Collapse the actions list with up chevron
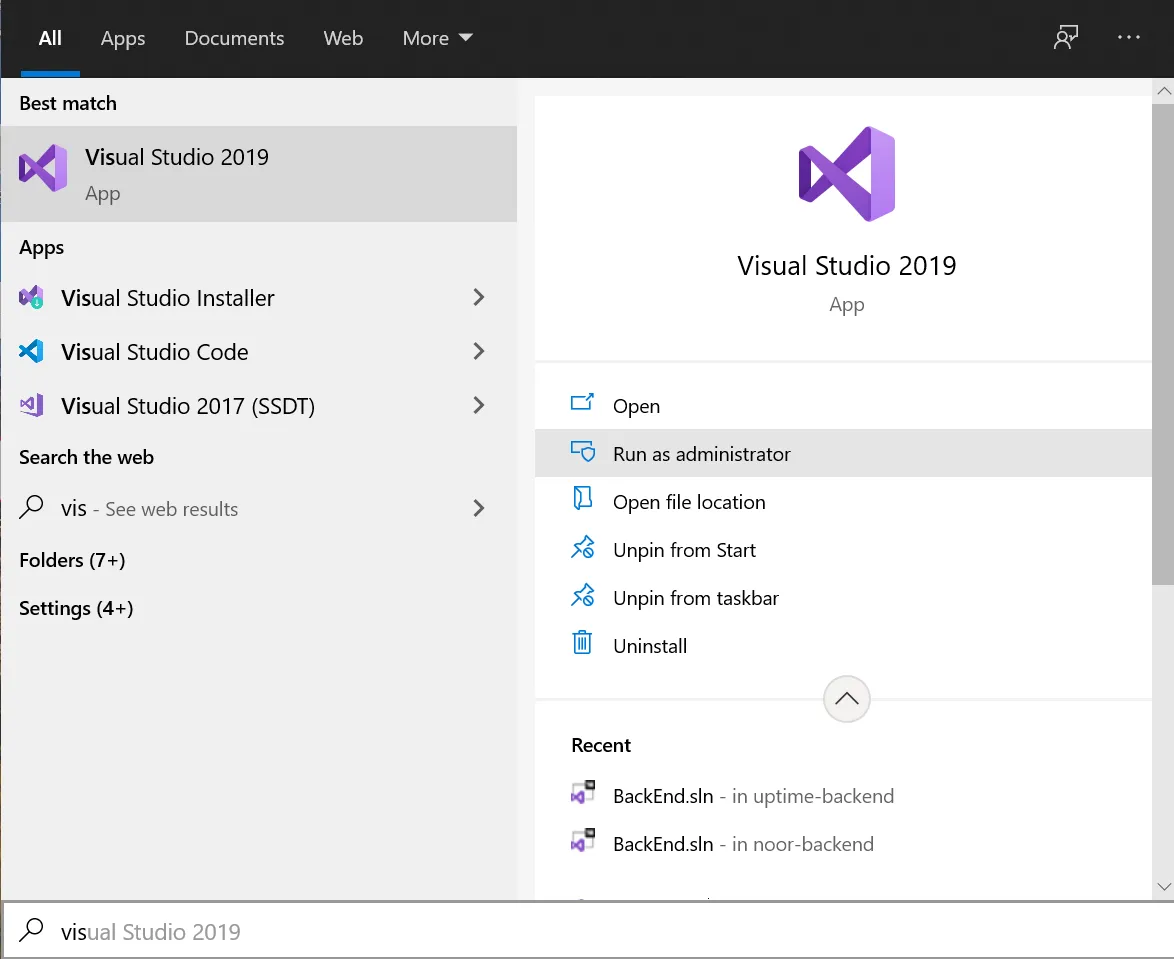The height and width of the screenshot is (959, 1174). [x=846, y=699]
